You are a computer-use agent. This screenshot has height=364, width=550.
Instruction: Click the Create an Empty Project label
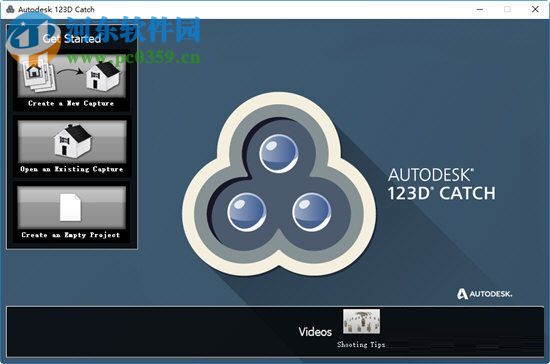pos(71,235)
